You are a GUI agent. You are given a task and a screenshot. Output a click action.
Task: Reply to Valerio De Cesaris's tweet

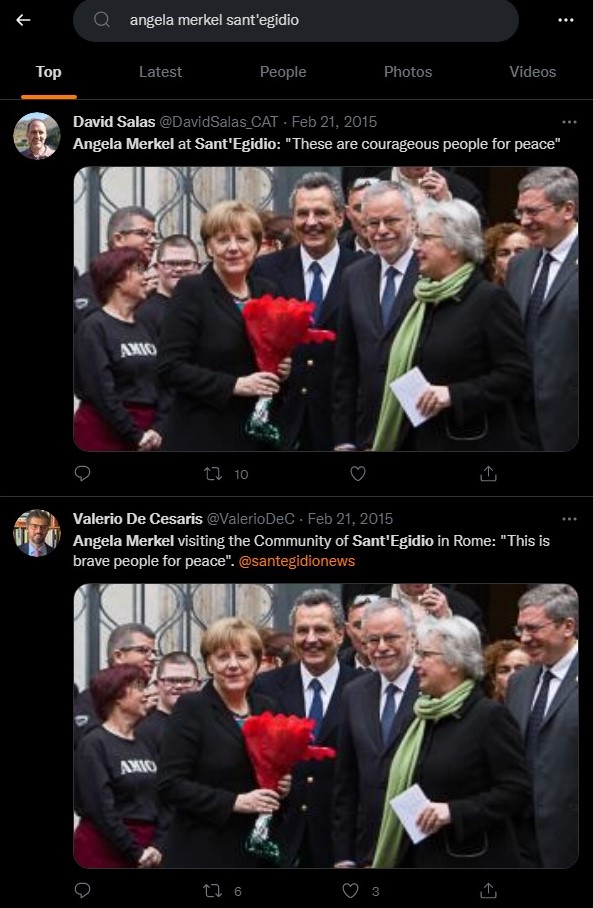pos(83,890)
